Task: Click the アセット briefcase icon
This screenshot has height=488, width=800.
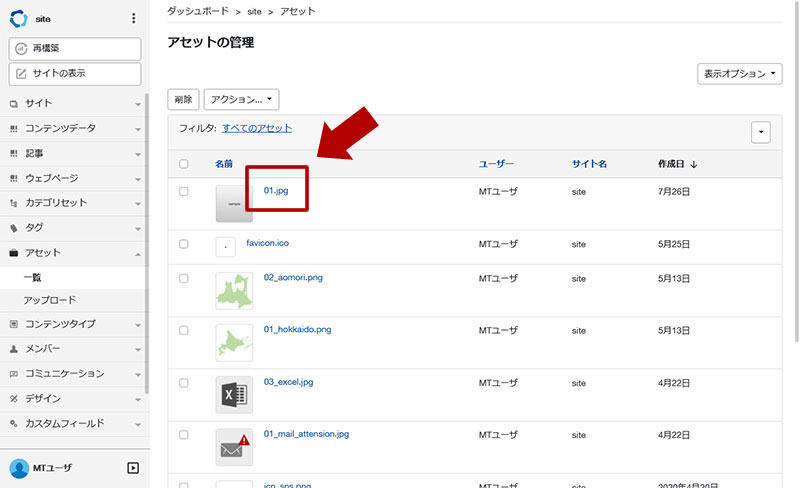Action: [x=14, y=253]
